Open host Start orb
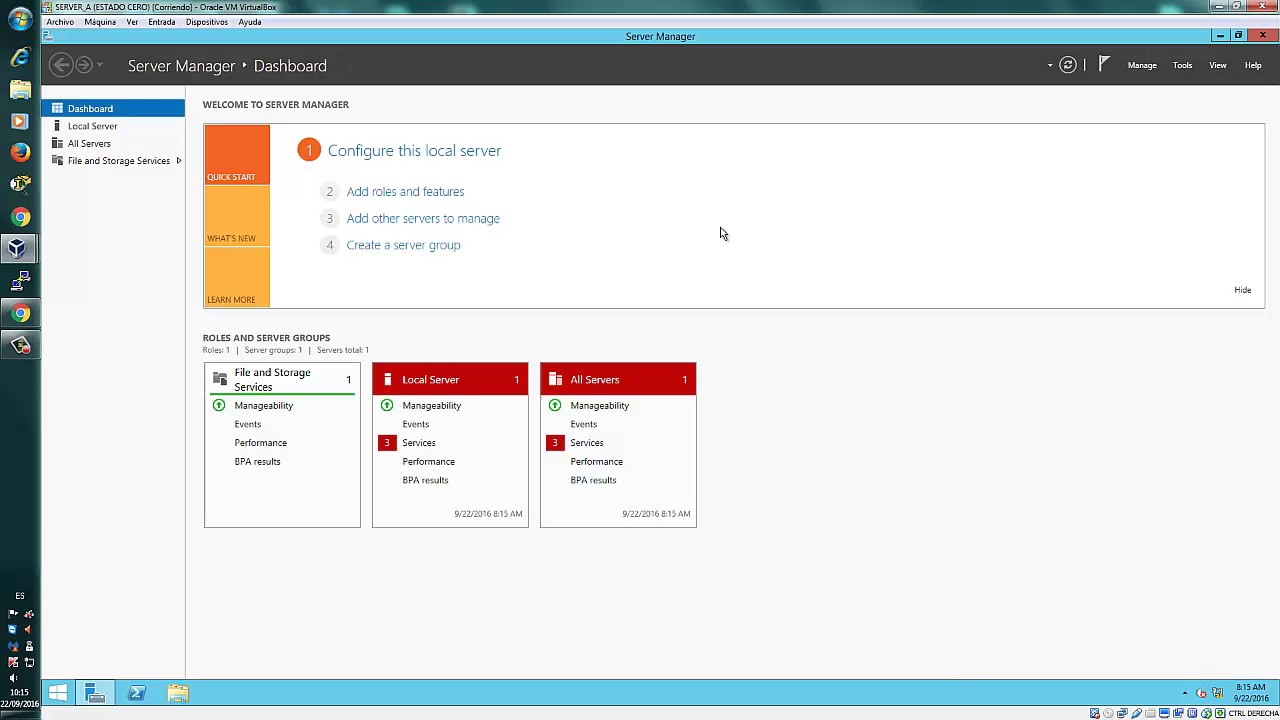 [20, 20]
